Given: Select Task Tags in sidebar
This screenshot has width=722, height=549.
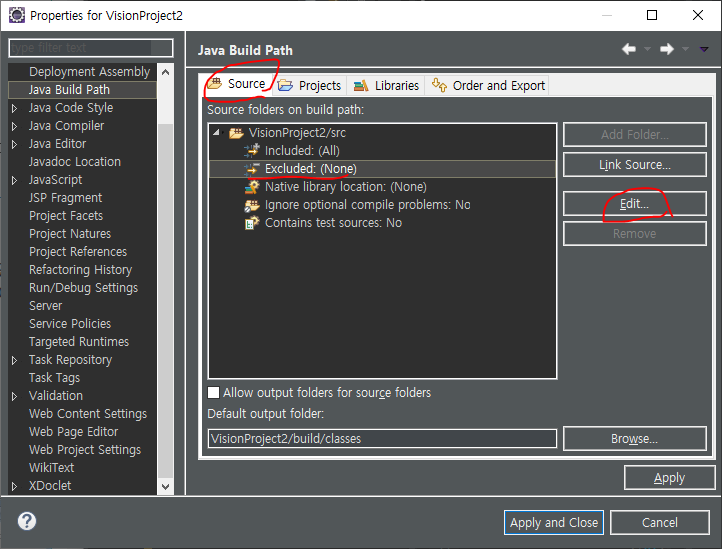Looking at the screenshot, I should point(54,378).
